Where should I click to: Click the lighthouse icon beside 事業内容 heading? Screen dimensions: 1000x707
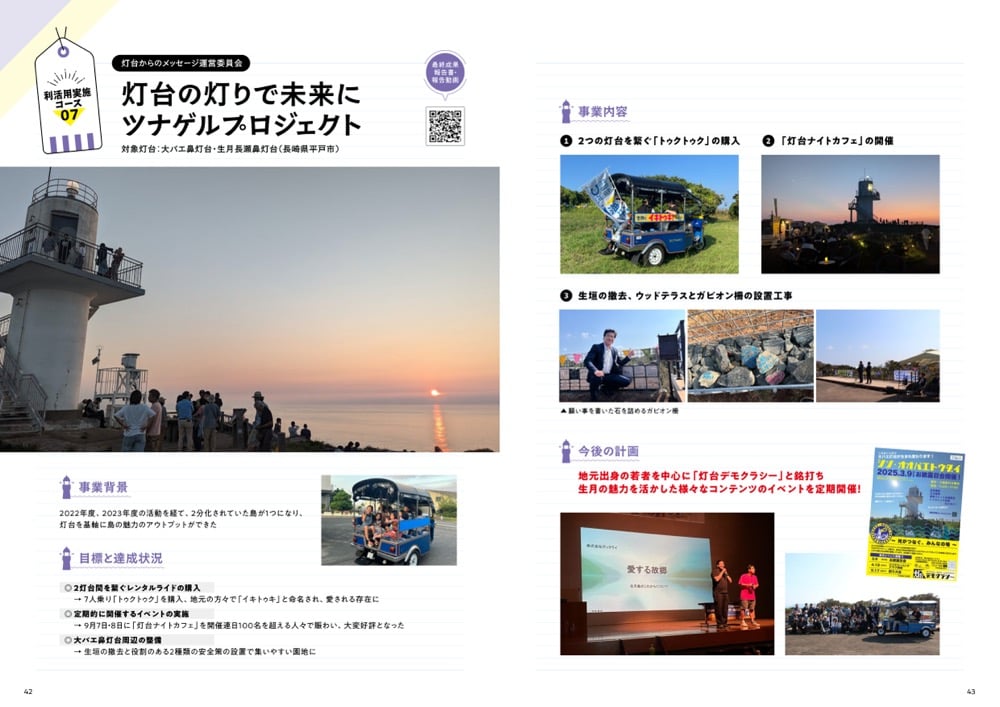[566, 111]
